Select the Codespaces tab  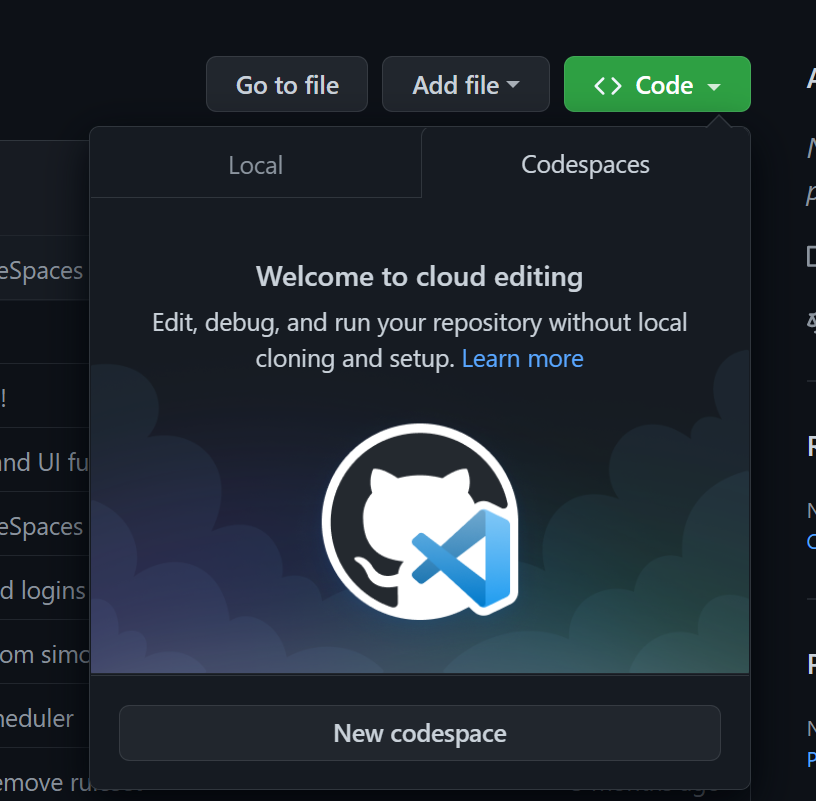pos(585,164)
